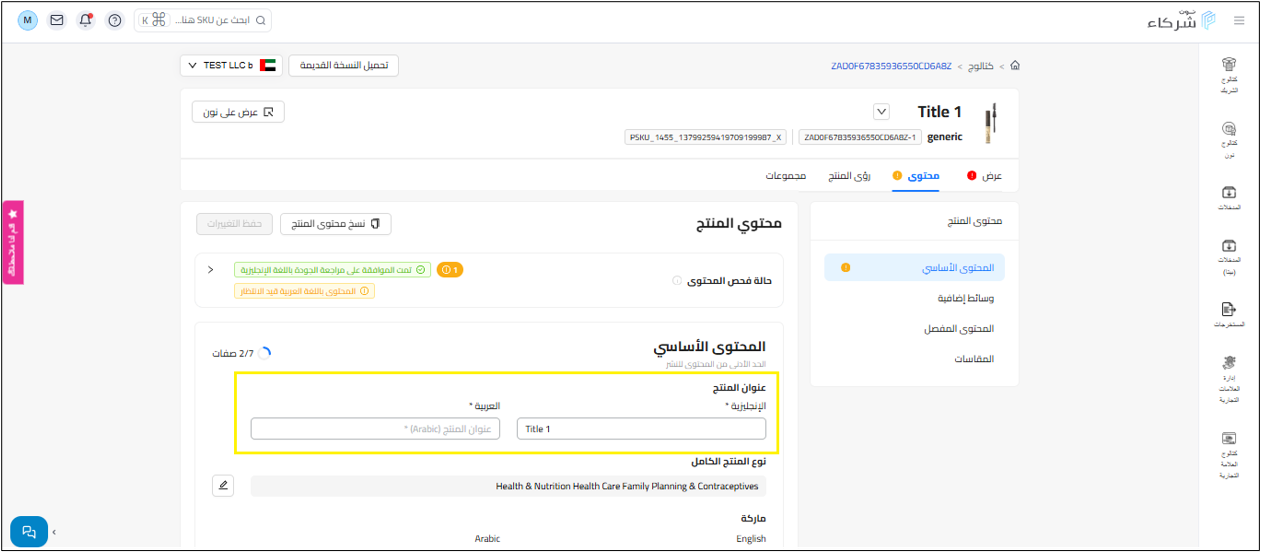Click the home icon in breadcrumb
Viewport: 1261px width, 552px height.
[x=1015, y=66]
